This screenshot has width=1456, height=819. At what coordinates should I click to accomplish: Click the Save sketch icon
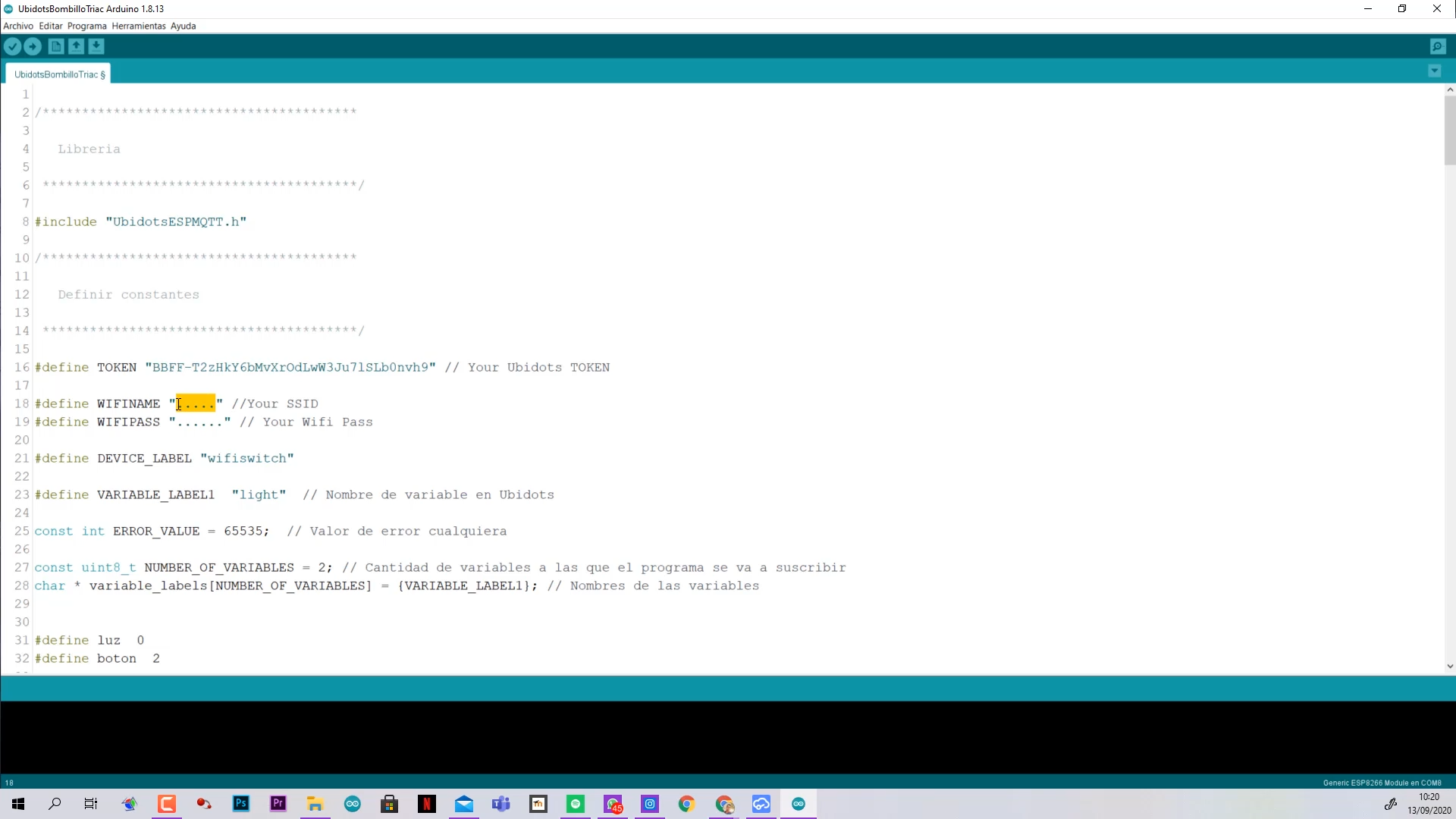pyautogui.click(x=97, y=47)
